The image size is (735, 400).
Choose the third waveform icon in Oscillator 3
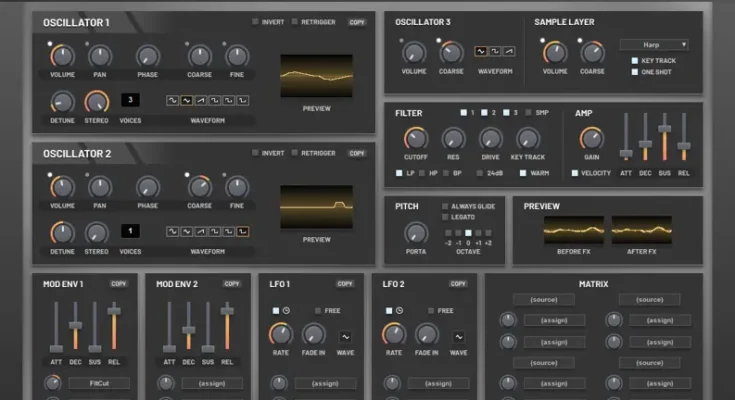click(509, 51)
